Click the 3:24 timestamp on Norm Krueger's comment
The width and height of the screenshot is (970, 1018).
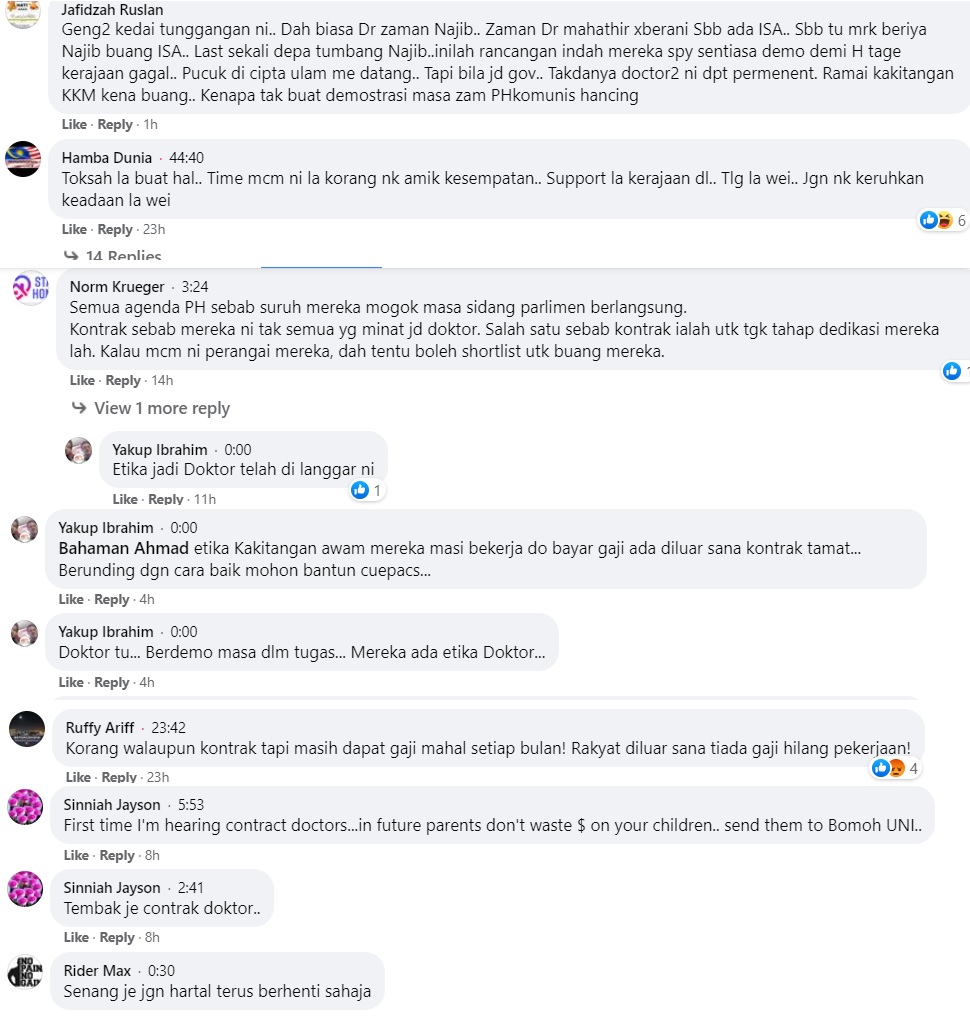point(195,287)
